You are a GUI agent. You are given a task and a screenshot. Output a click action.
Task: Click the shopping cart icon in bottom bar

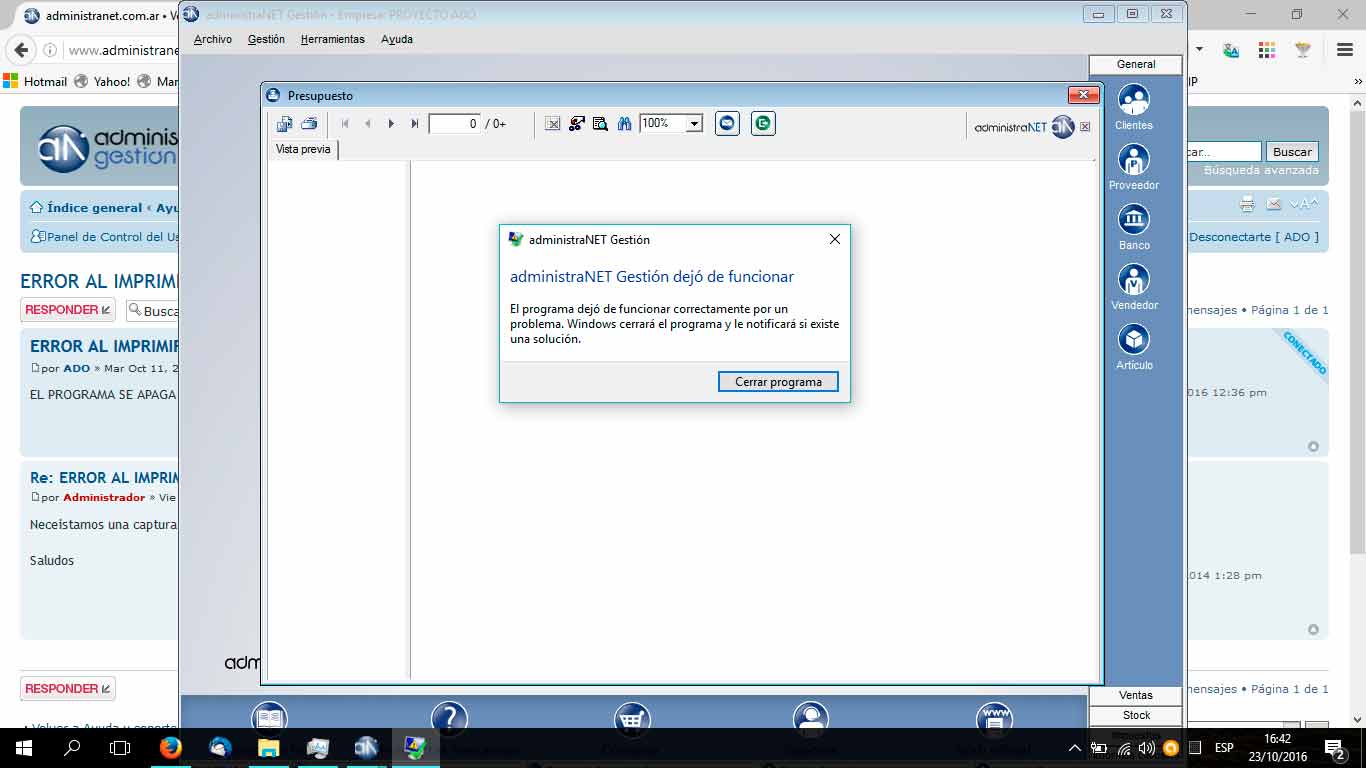point(631,716)
